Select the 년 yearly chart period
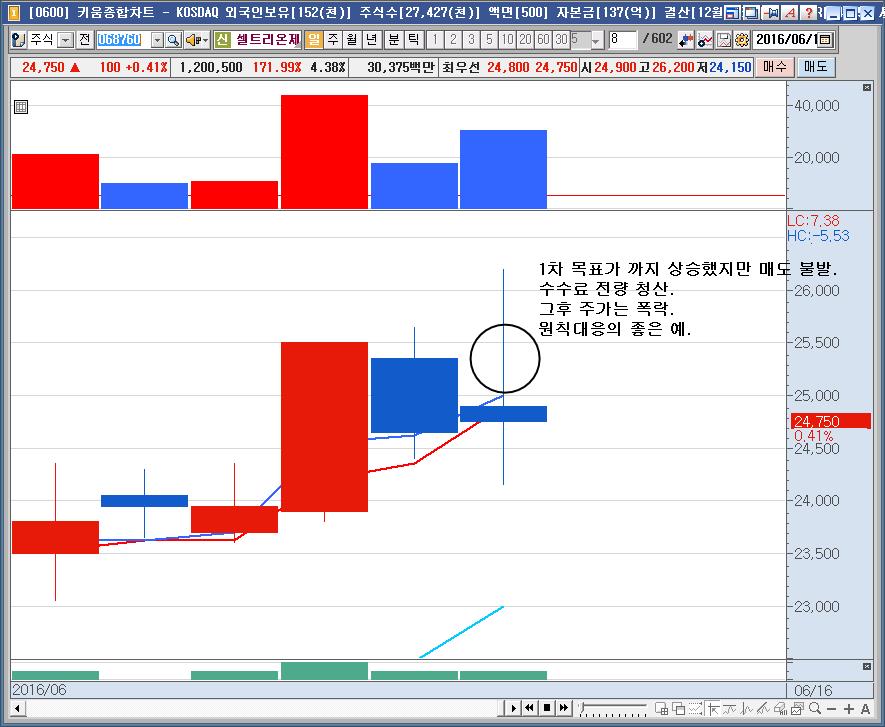The image size is (885, 727). click(x=371, y=40)
